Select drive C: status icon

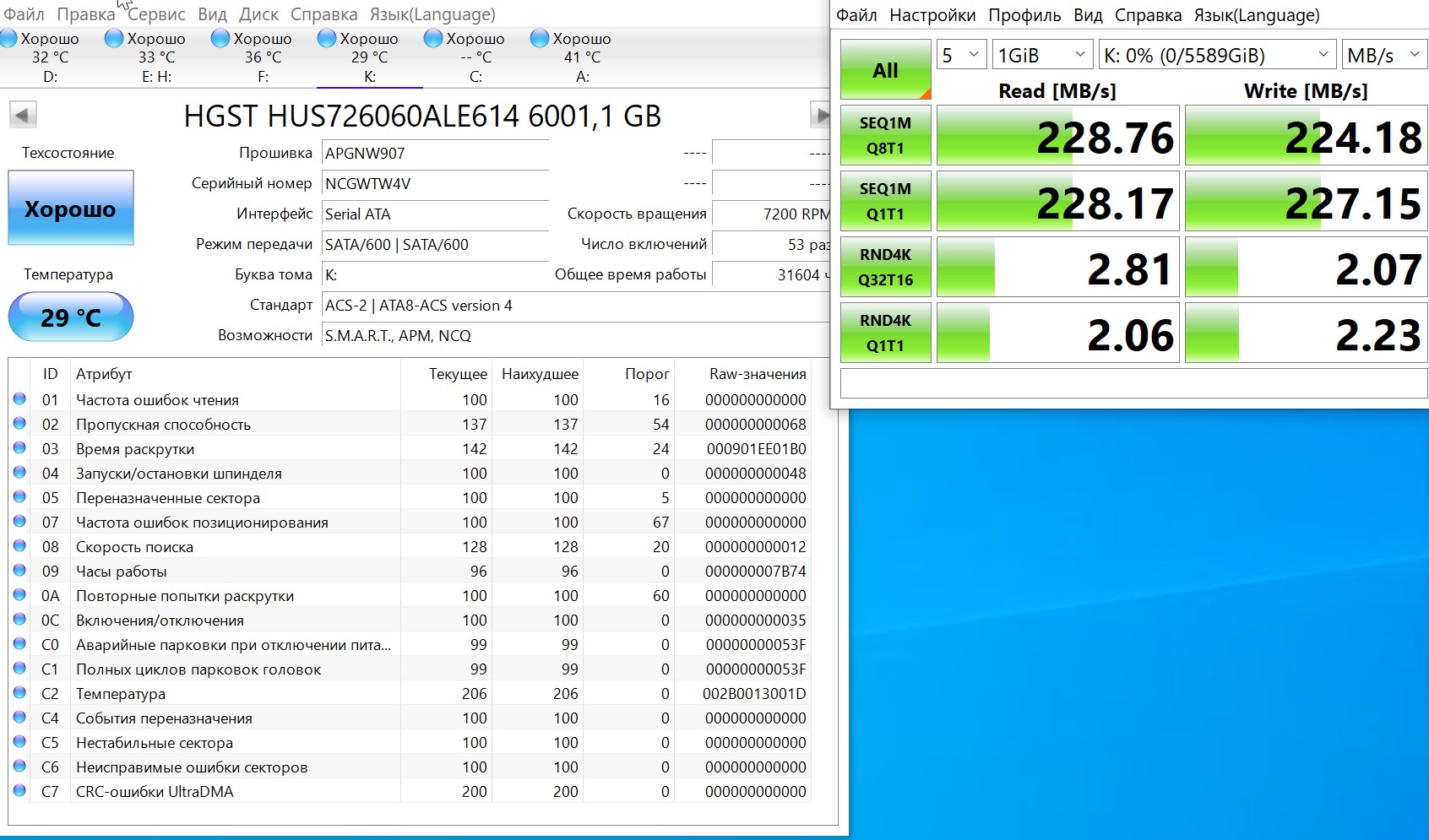(433, 39)
